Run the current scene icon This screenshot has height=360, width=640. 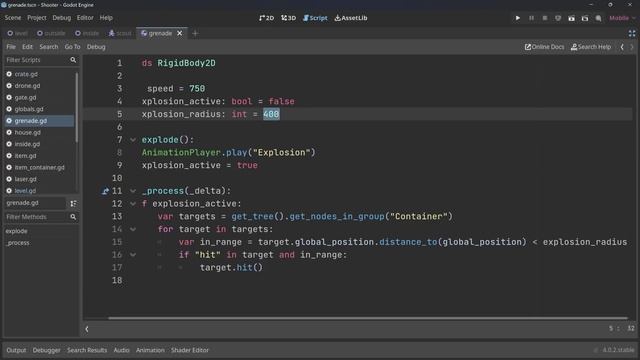coord(571,18)
